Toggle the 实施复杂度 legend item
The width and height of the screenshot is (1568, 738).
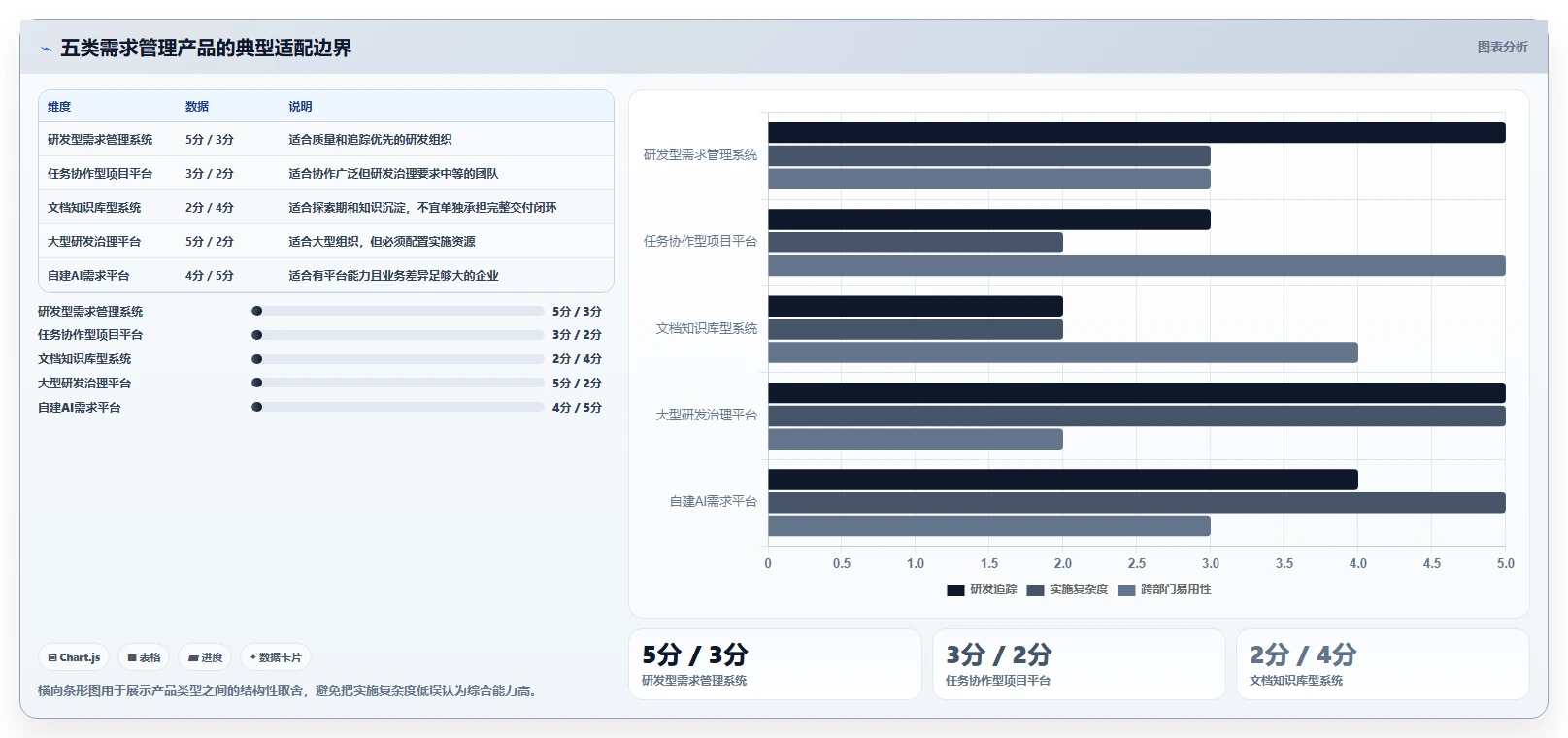coord(1067,589)
